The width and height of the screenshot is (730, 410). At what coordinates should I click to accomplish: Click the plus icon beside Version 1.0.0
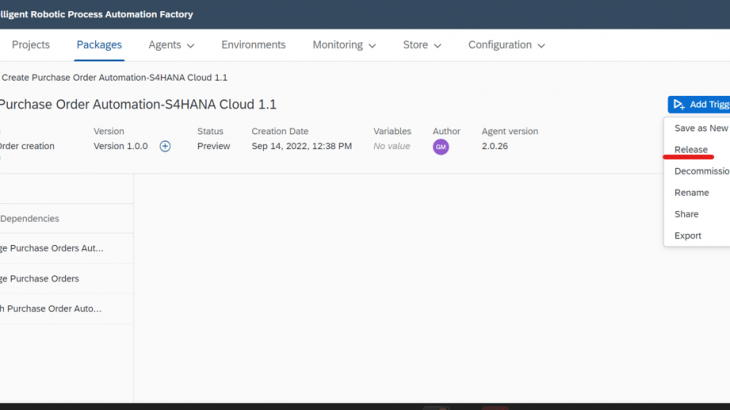tap(165, 146)
